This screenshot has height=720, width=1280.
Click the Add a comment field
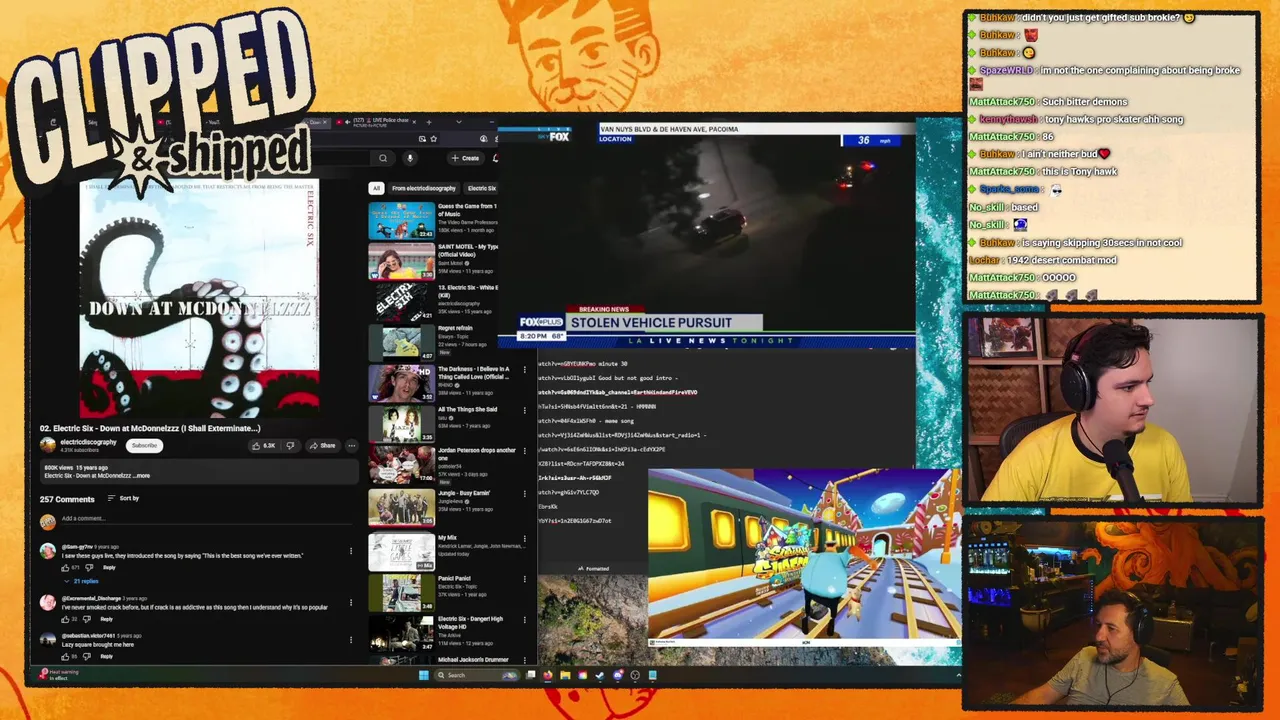point(205,518)
